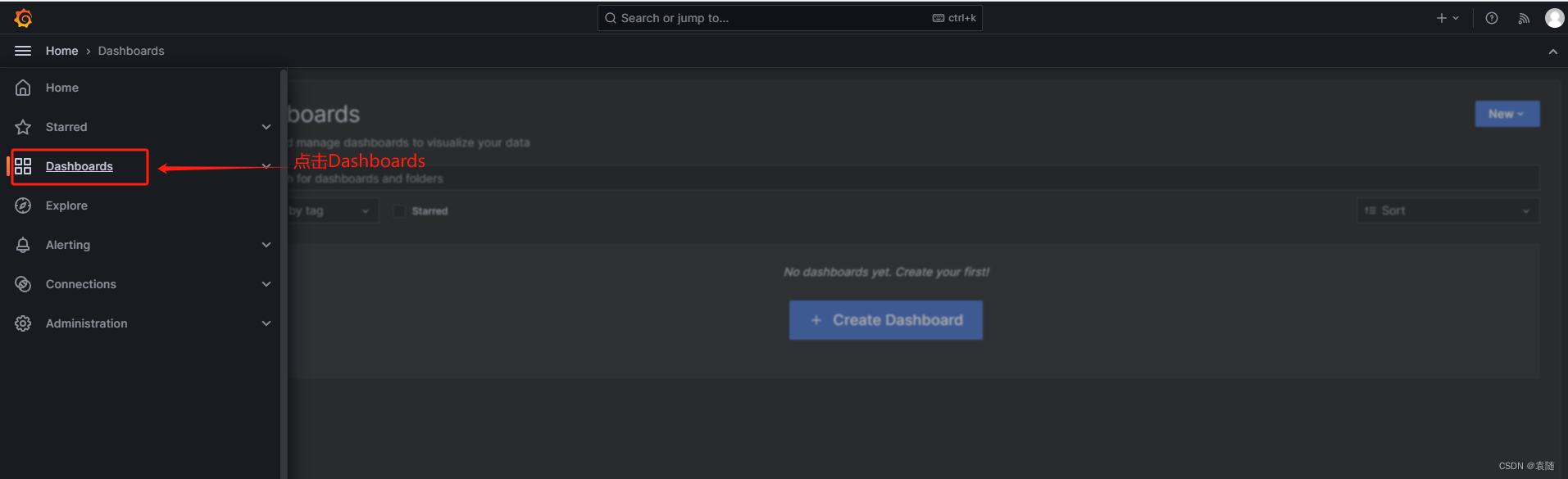Click the sidebar vertical scrollbar
The height and width of the screenshot is (479, 1568).
(284, 273)
